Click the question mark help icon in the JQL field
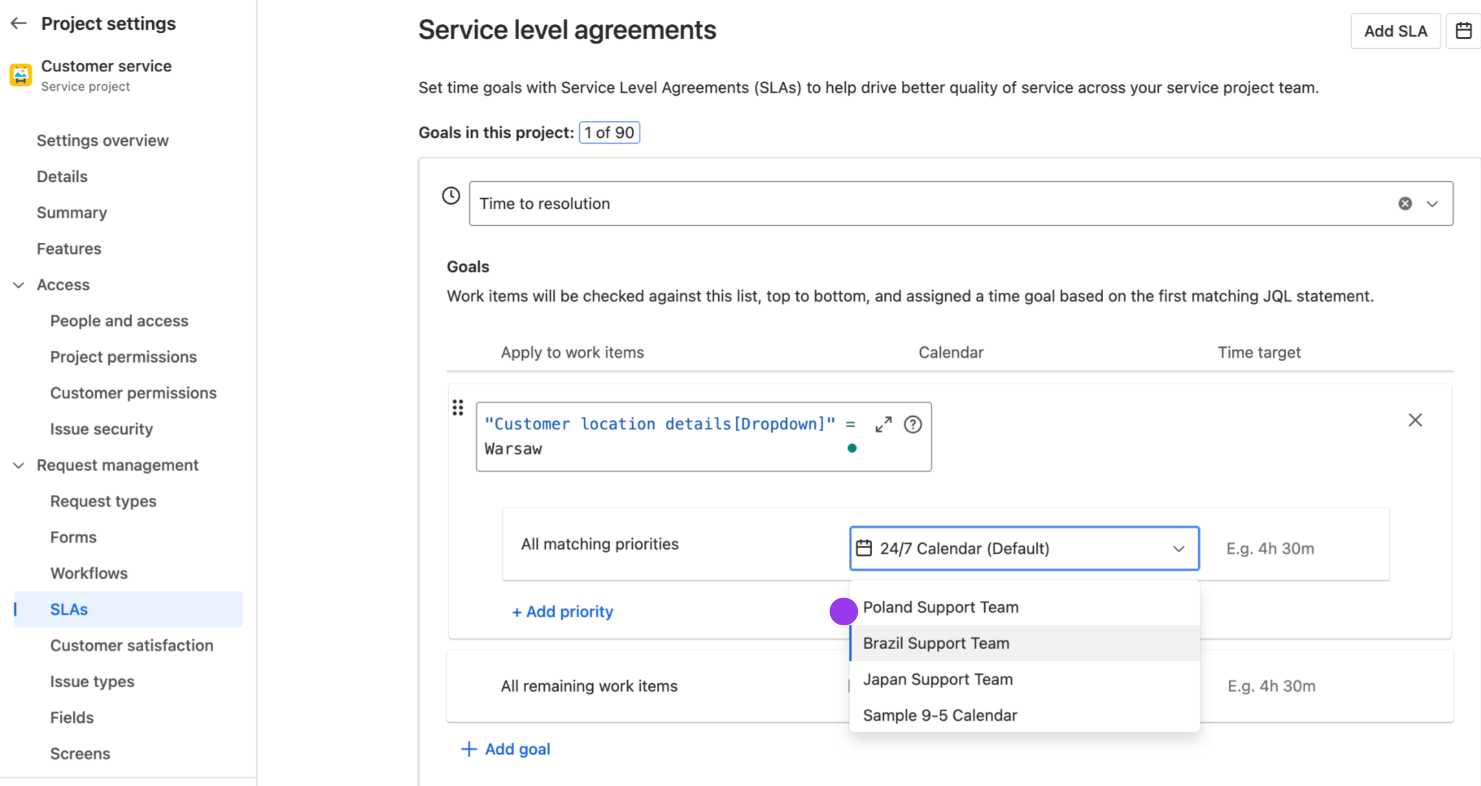The width and height of the screenshot is (1481, 786). point(913,424)
